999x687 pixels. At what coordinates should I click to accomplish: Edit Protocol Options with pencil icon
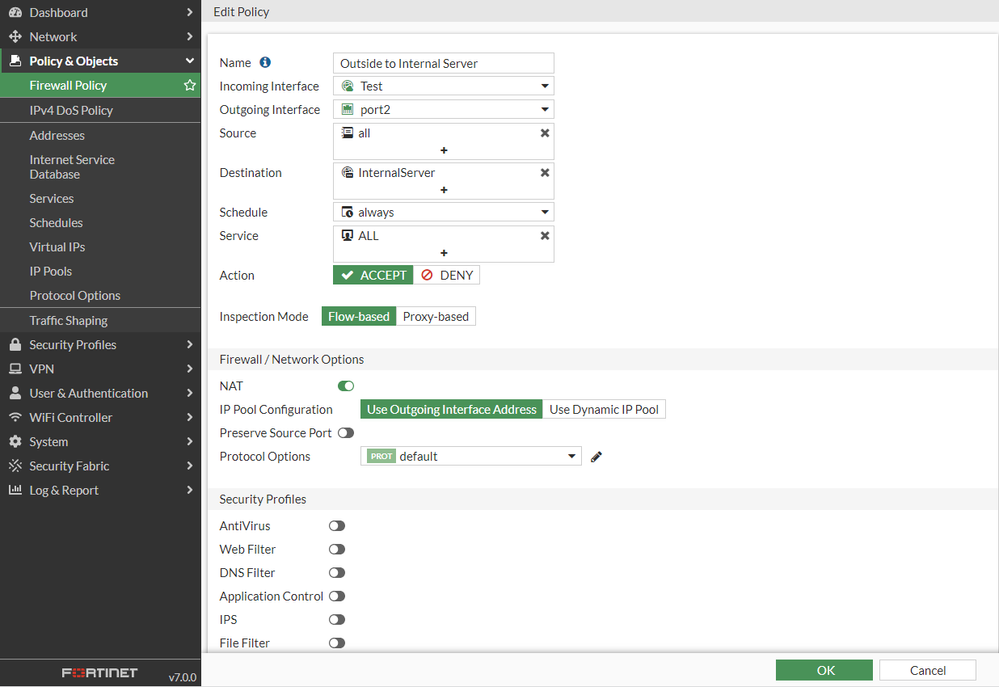click(596, 456)
